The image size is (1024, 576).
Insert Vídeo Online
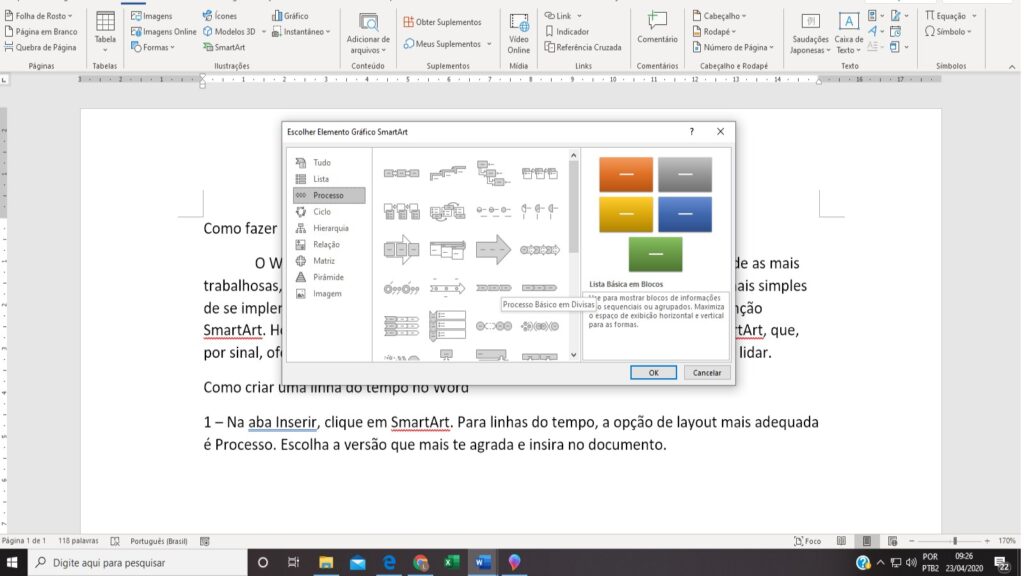point(519,34)
